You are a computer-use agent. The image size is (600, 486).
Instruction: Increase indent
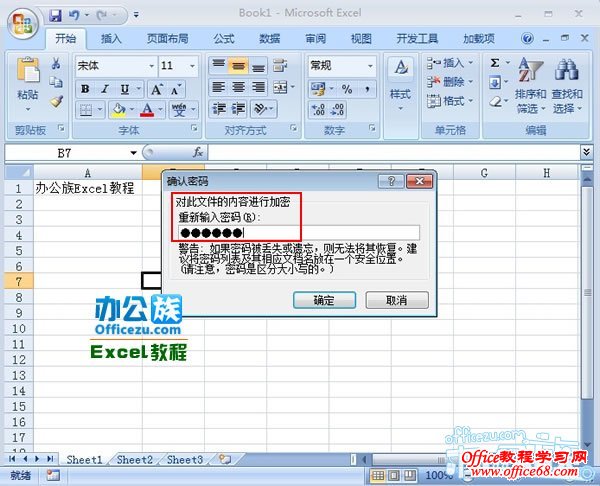238,109
